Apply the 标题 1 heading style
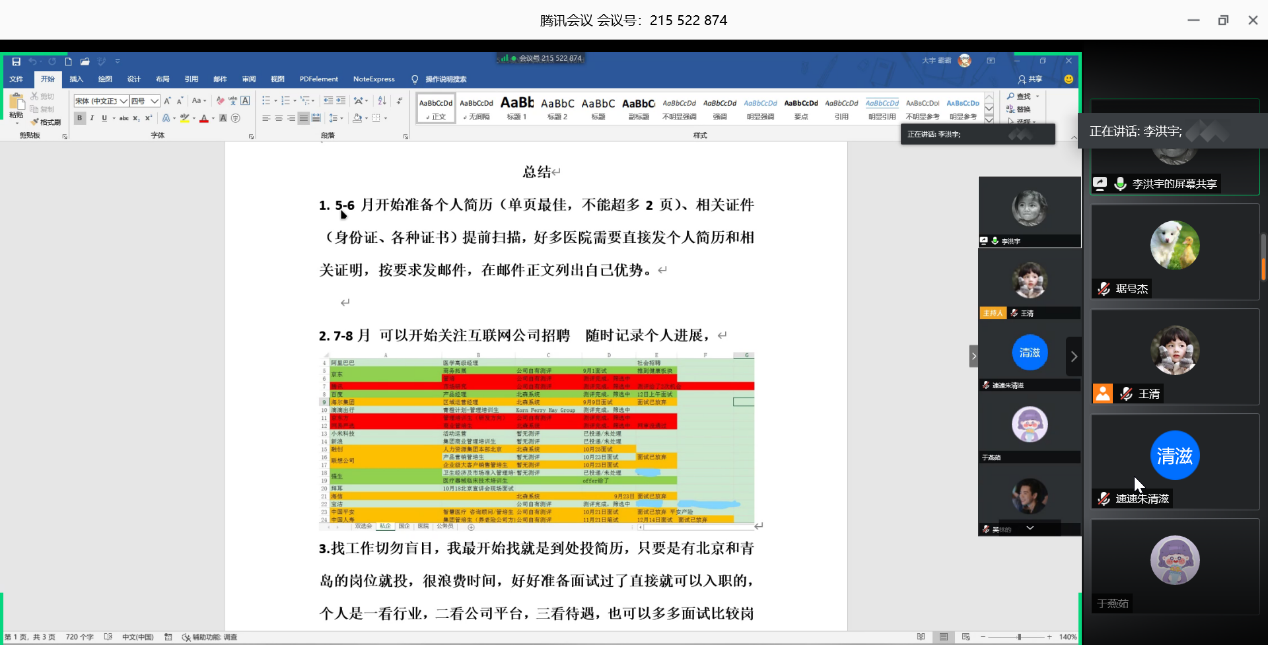Screen dimensions: 1268x645 pyautogui.click(x=517, y=107)
